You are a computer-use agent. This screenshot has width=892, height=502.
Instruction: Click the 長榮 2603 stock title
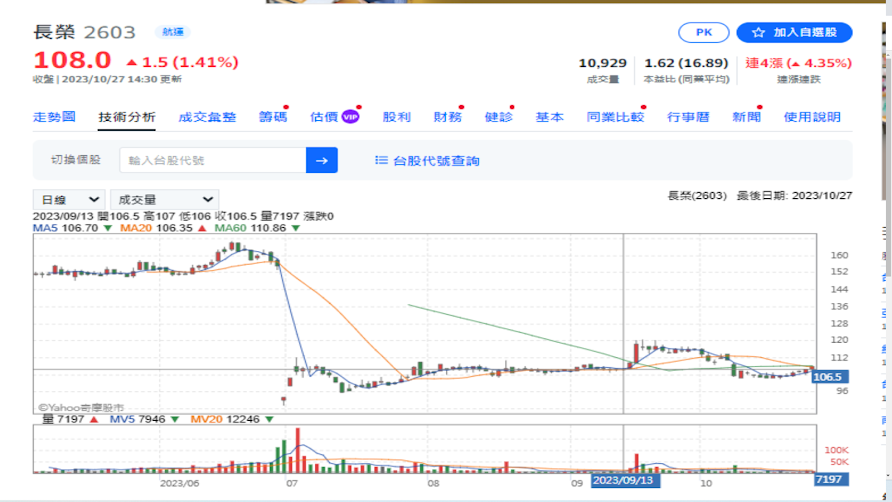pyautogui.click(x=84, y=32)
